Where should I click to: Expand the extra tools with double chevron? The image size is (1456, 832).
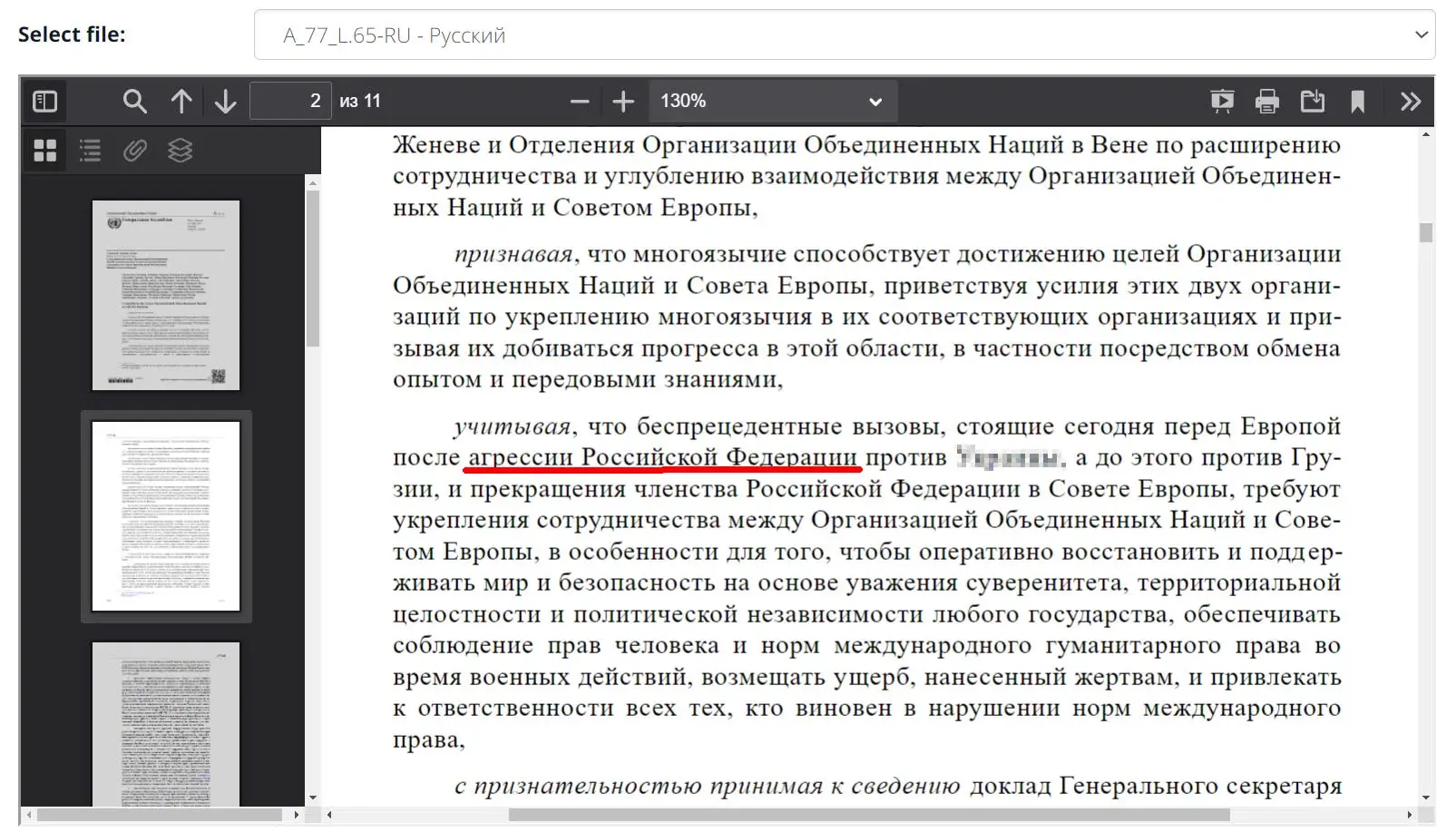coord(1412,101)
